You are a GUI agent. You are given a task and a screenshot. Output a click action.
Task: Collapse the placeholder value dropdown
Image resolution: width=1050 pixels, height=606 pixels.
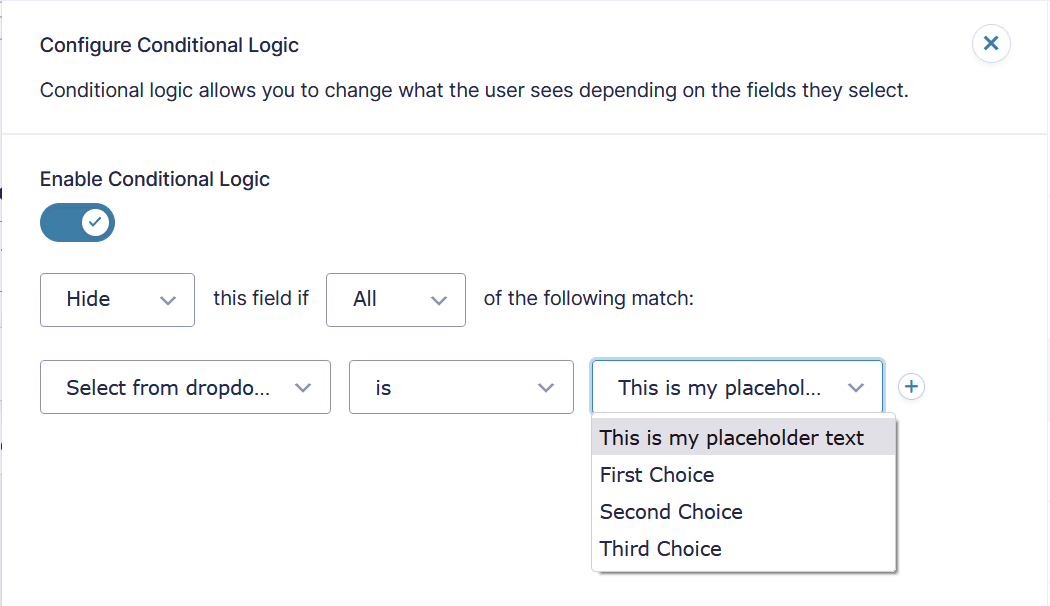coord(737,387)
